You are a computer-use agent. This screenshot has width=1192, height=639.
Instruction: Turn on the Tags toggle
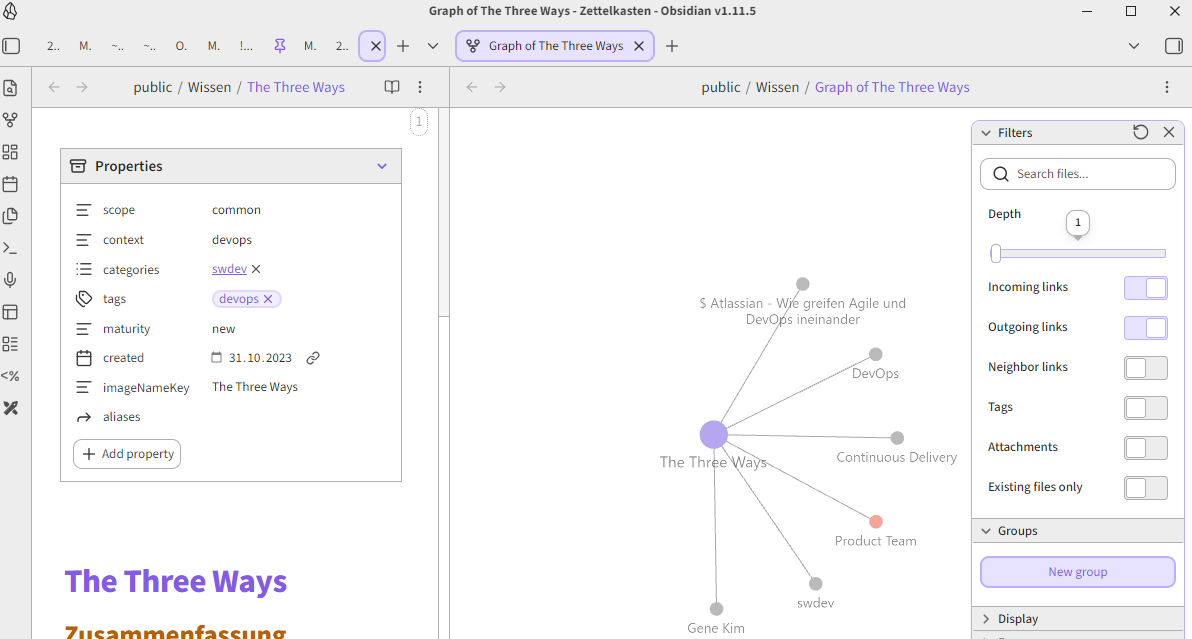[x=1146, y=408]
